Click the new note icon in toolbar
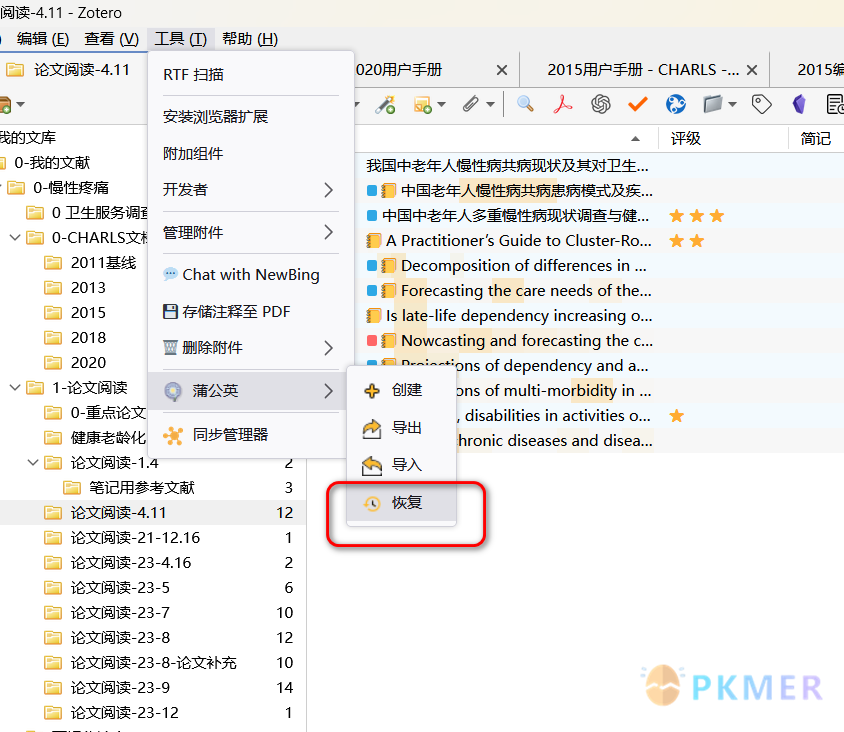 pyautogui.click(x=423, y=104)
